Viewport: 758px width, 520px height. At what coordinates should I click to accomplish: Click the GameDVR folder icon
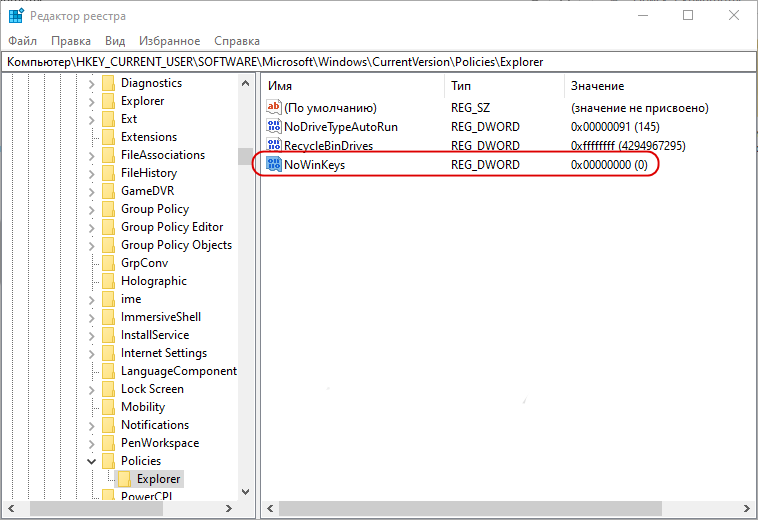tap(109, 191)
